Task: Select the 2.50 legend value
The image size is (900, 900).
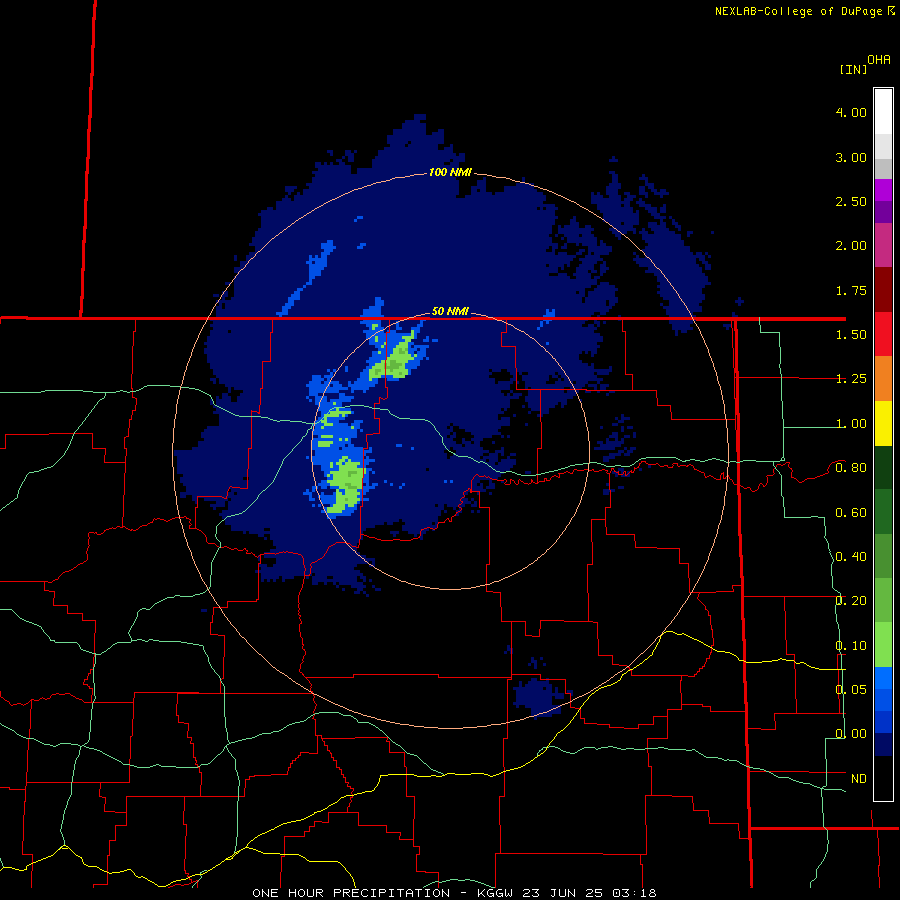Action: click(851, 201)
